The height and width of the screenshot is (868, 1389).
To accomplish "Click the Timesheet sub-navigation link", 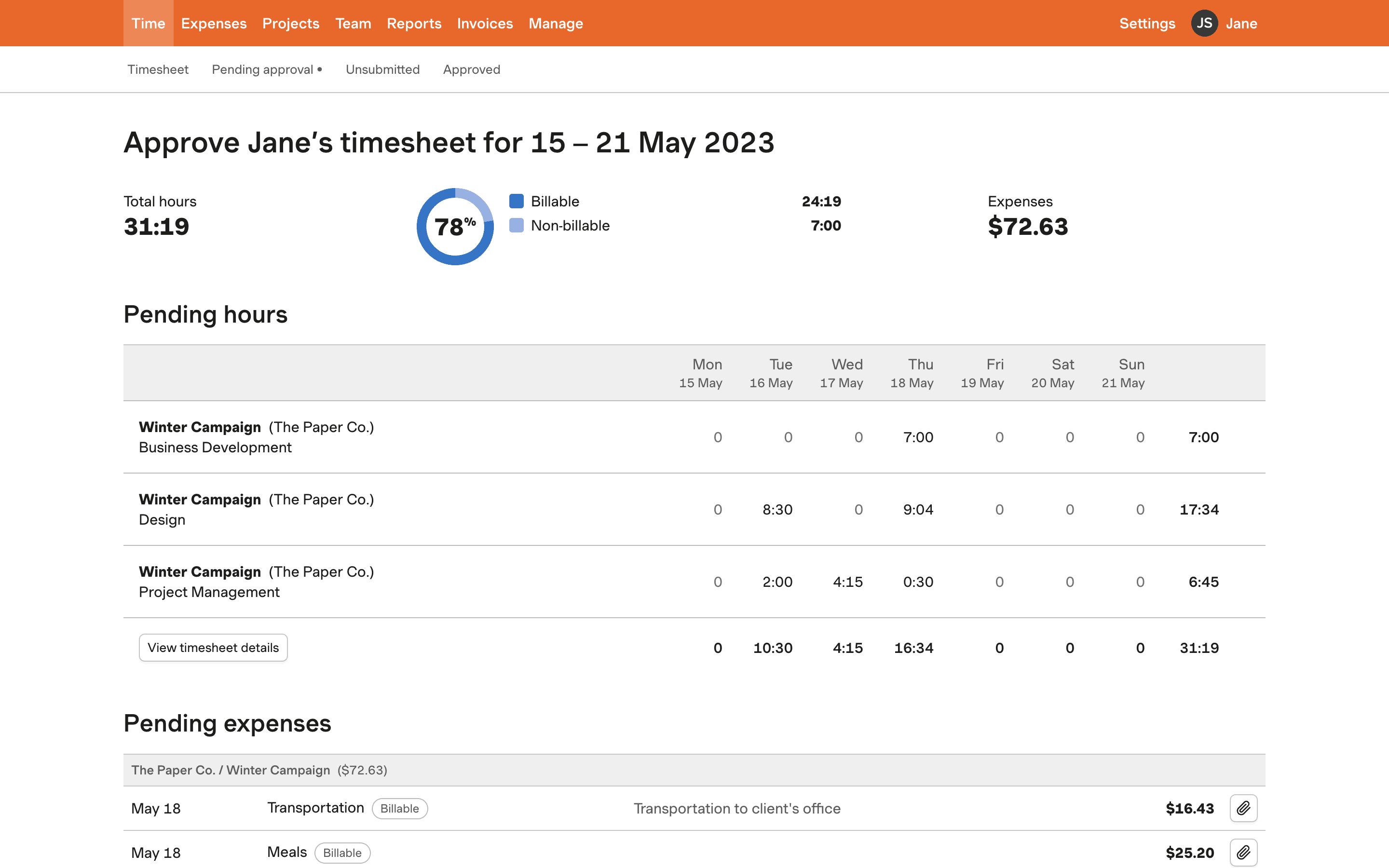I will click(158, 69).
